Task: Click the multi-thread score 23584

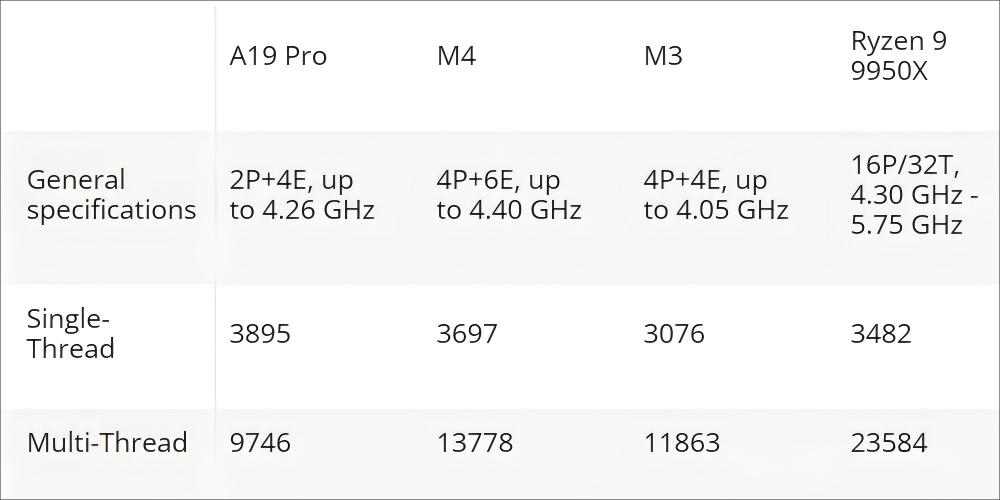Action: pyautogui.click(x=889, y=442)
